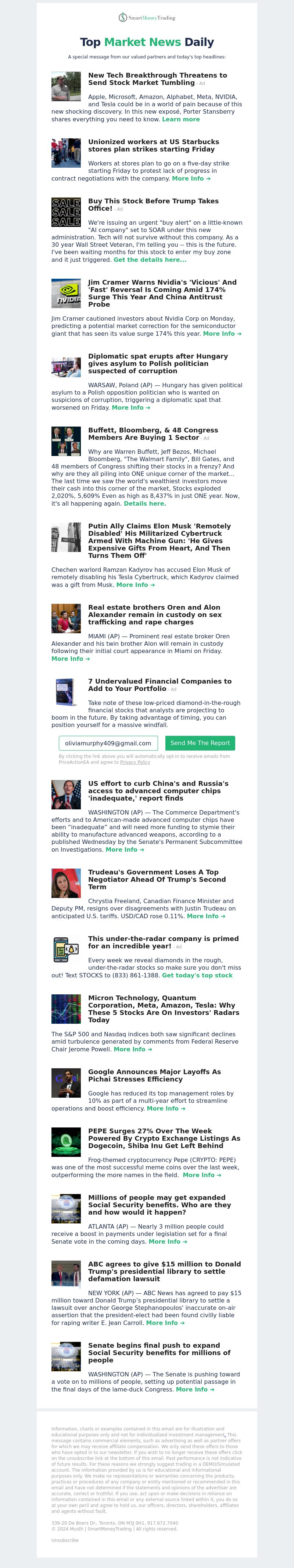Open Details here link in Buffett ad
The height and width of the screenshot is (1568, 294).
[x=145, y=504]
